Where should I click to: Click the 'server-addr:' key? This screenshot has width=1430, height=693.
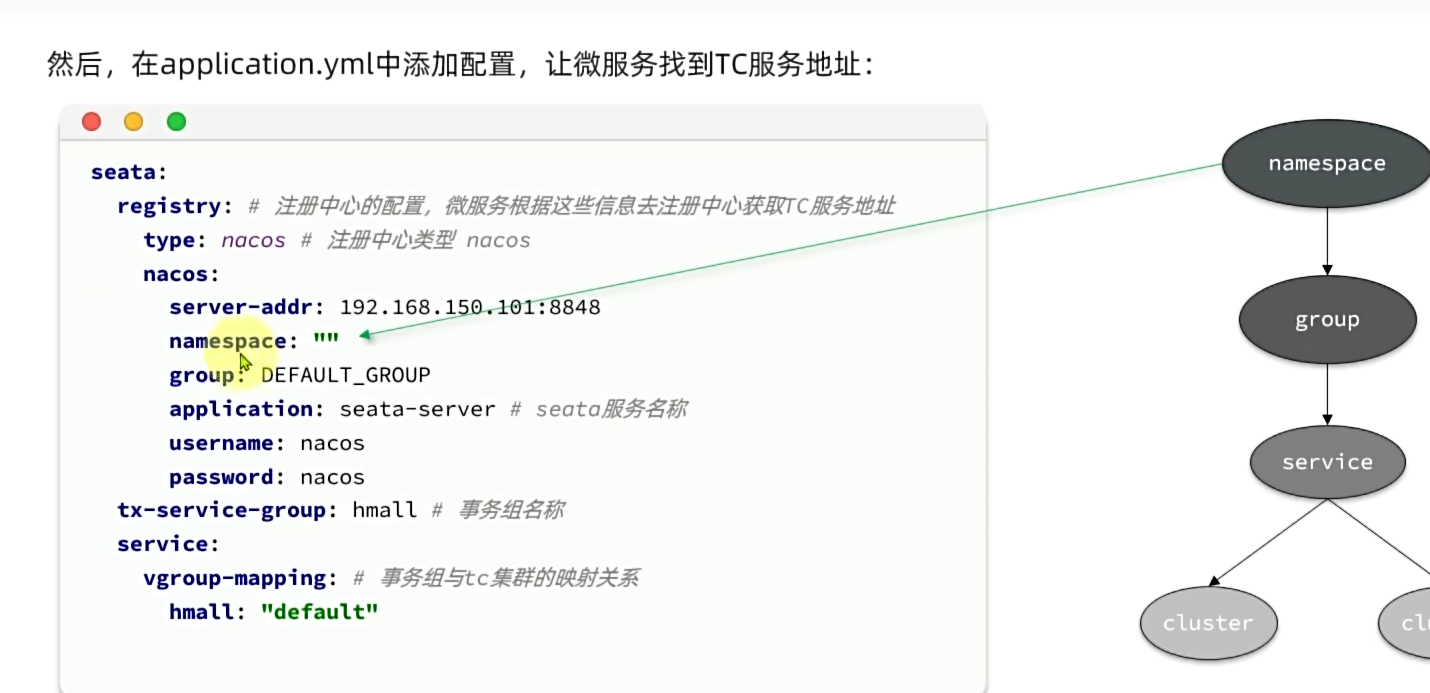[x=247, y=307]
